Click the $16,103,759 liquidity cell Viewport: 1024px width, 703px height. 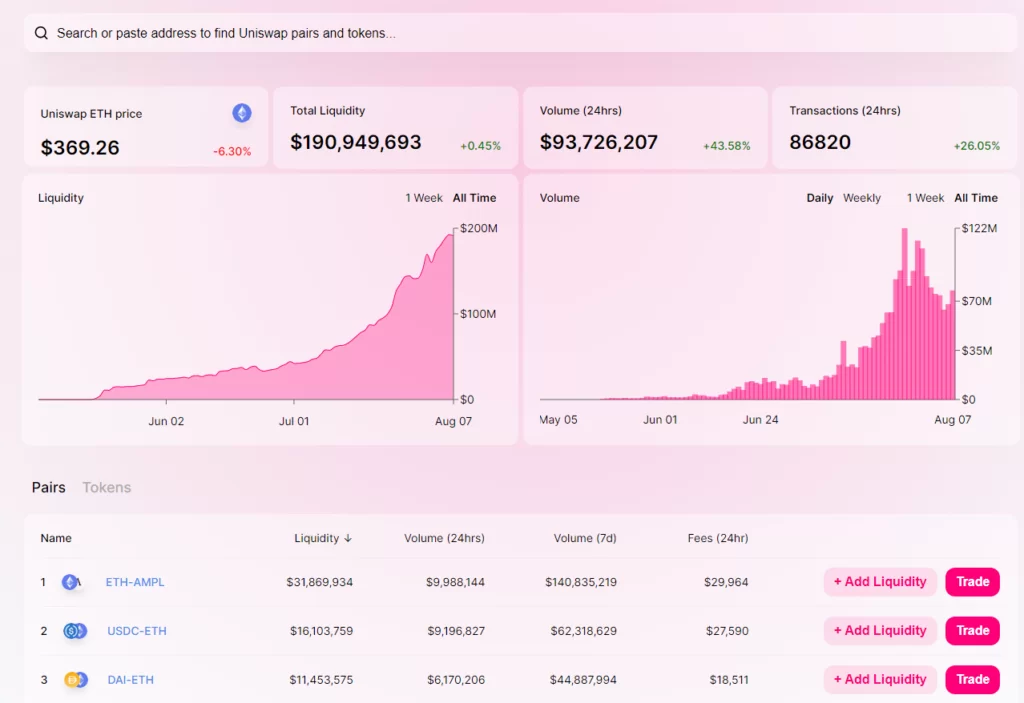point(321,631)
